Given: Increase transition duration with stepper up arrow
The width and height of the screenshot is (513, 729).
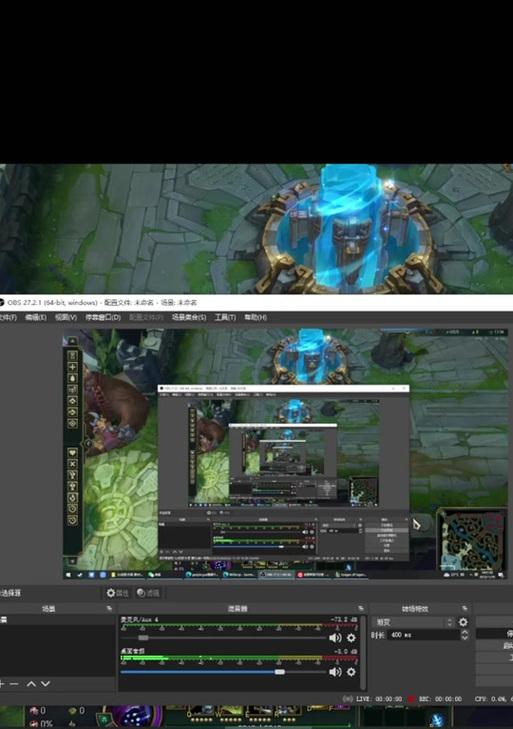Looking at the screenshot, I should pos(465,632).
